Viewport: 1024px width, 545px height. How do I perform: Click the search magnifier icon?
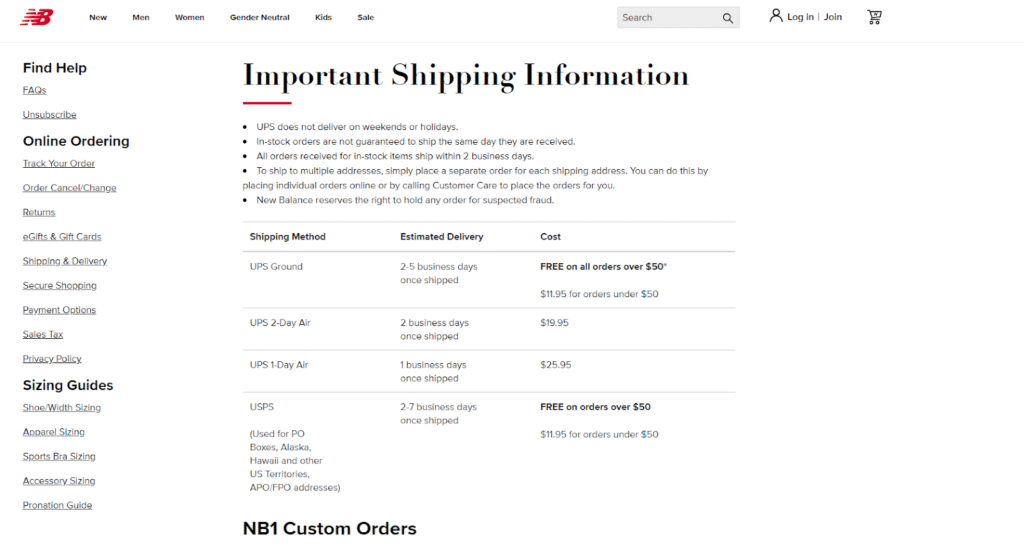point(728,18)
